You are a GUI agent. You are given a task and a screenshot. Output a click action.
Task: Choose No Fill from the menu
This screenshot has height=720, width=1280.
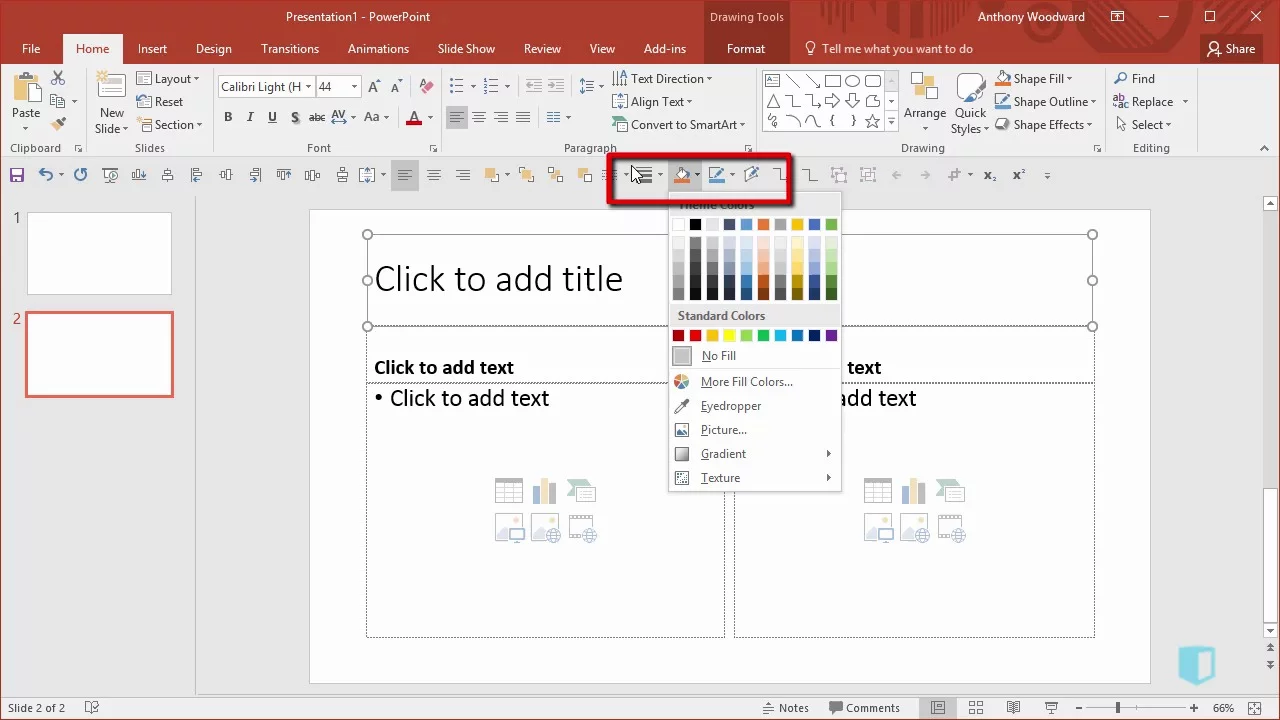pos(754,356)
